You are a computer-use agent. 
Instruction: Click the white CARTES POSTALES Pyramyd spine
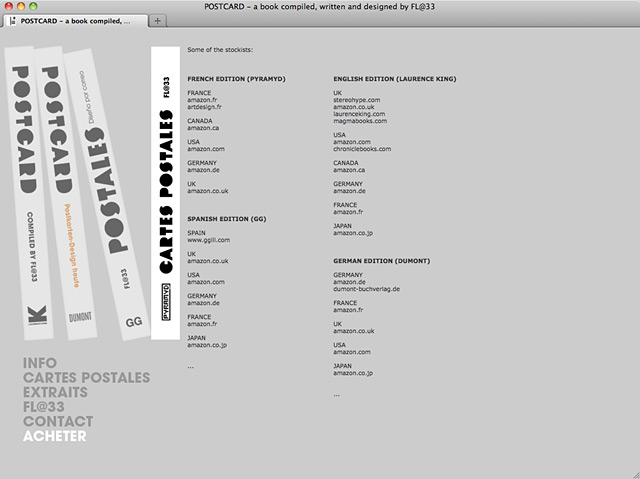click(x=165, y=193)
